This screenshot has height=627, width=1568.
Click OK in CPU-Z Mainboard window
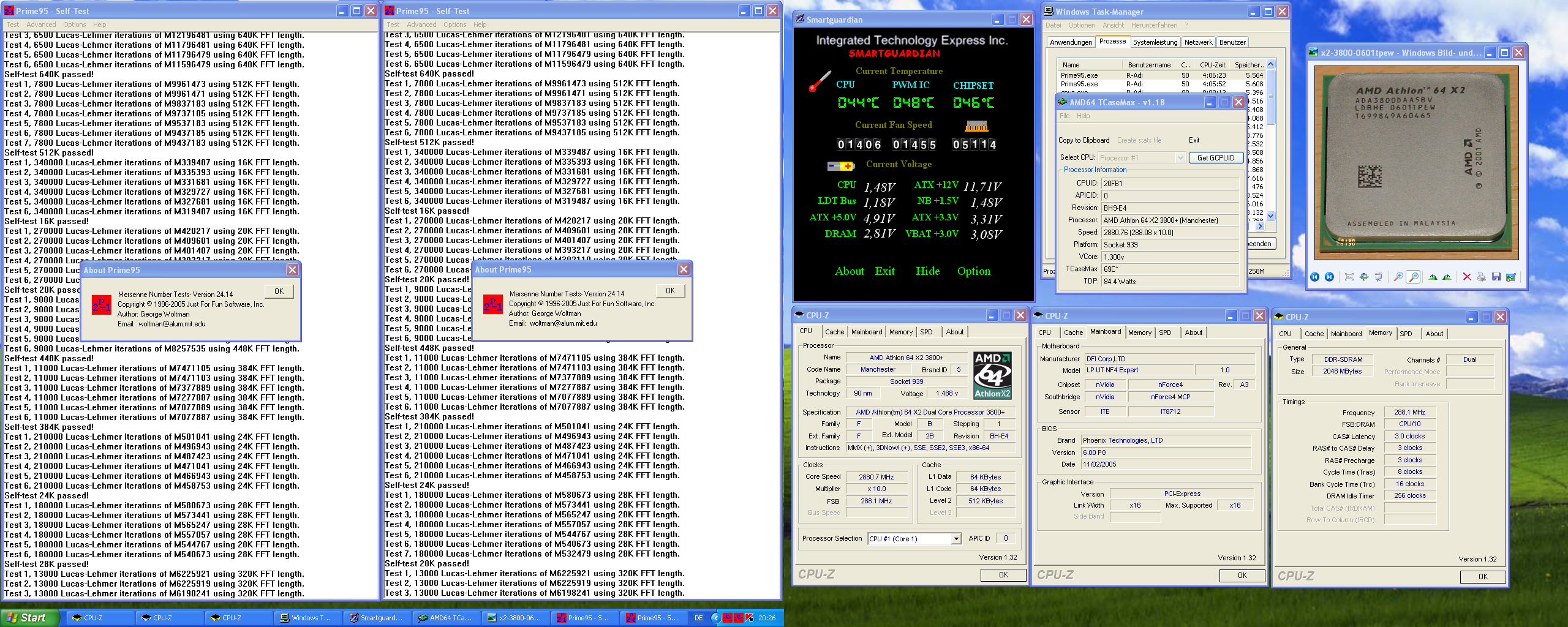pyautogui.click(x=1242, y=576)
